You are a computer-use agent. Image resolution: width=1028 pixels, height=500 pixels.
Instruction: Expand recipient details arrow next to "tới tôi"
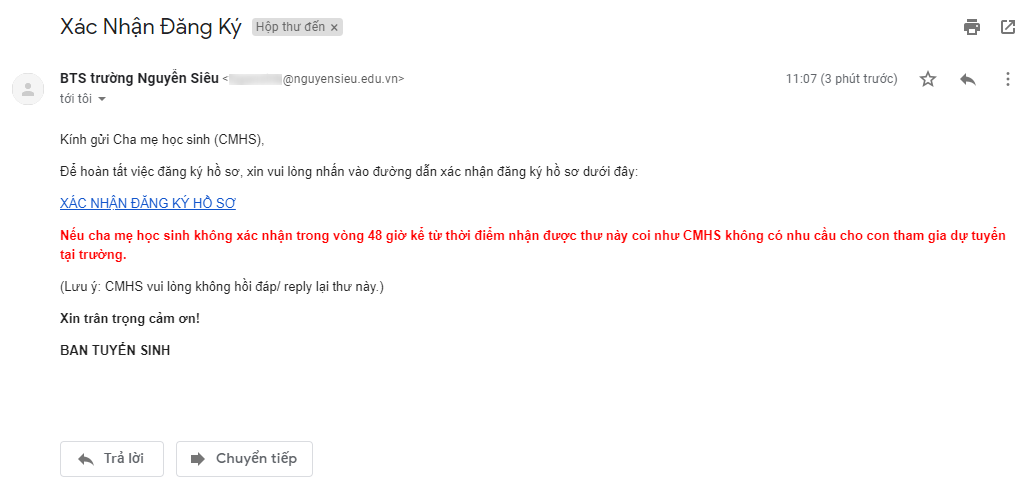coord(102,100)
